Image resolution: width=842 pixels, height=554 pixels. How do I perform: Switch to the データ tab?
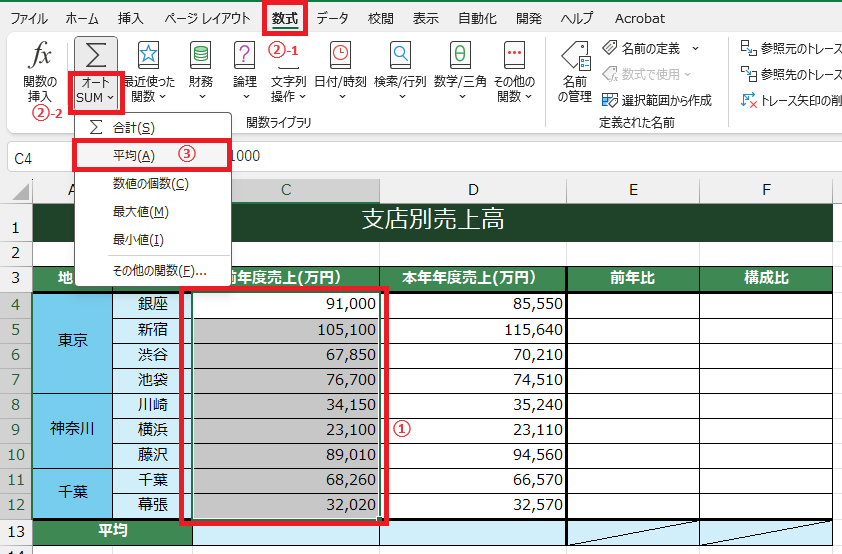(332, 18)
